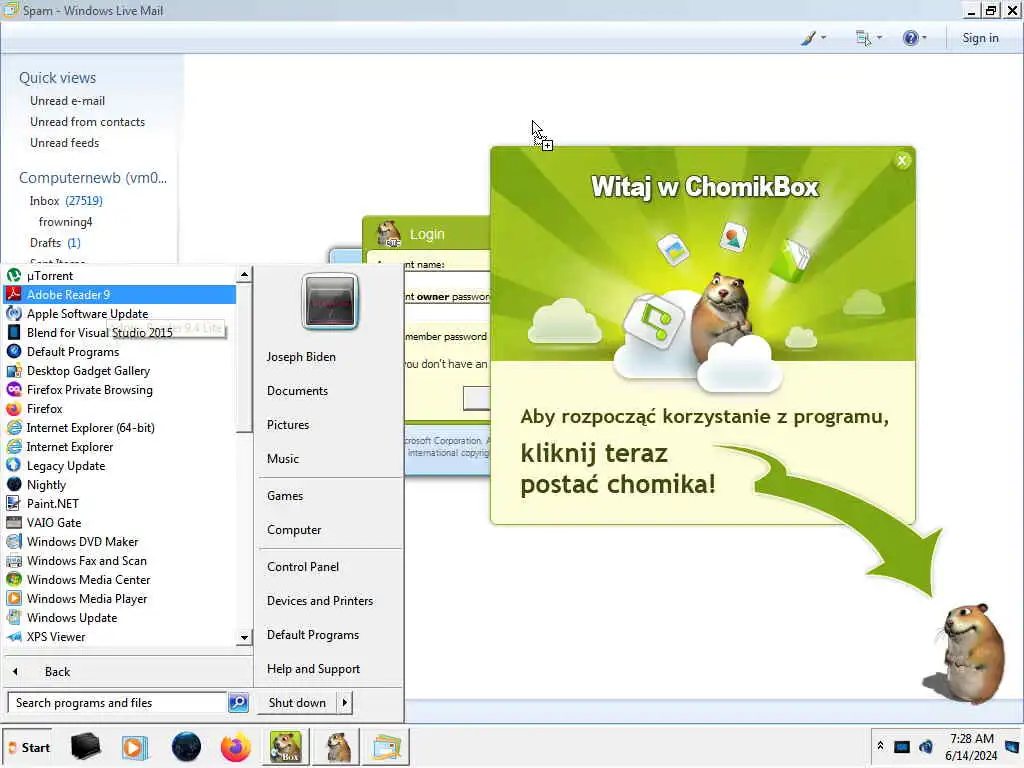Switch to ChomikBox taskbar button
This screenshot has width=1024, height=768.
[286, 747]
